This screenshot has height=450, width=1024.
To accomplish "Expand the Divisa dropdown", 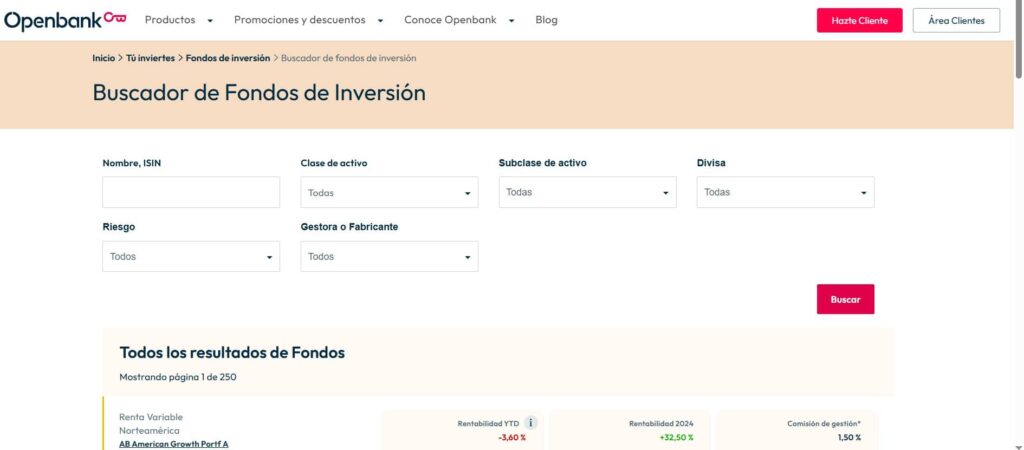I will (x=786, y=192).
